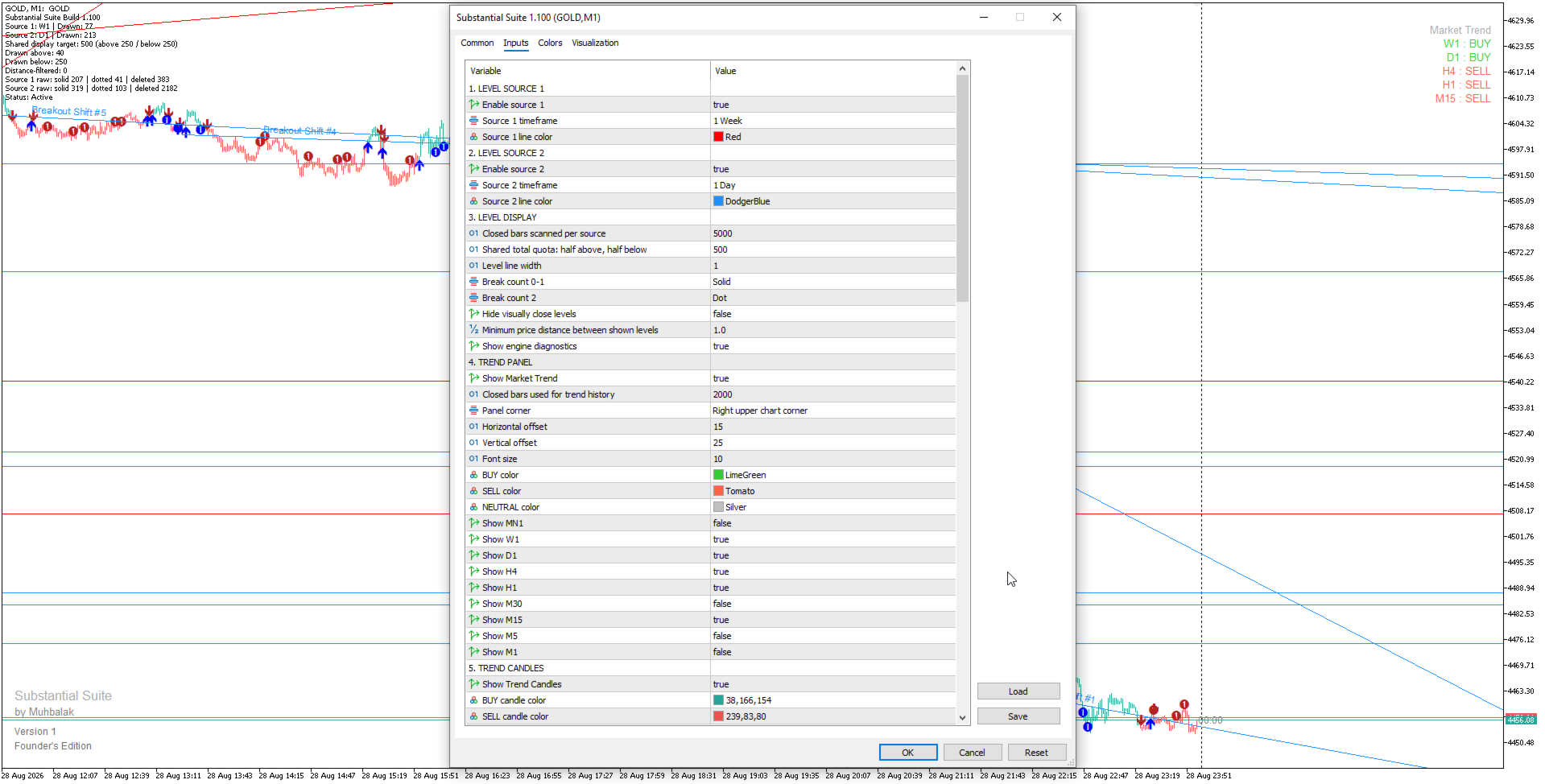
Task: Click the NEUTRAL color palette icon
Action: point(474,507)
